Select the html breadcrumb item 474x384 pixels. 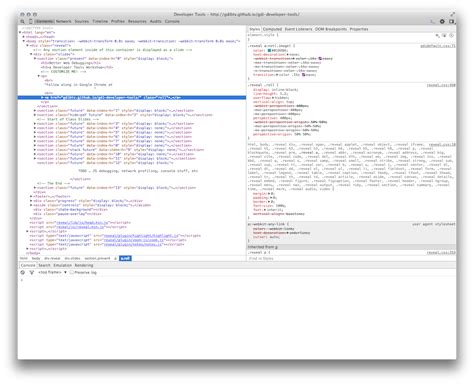[x=24, y=258]
